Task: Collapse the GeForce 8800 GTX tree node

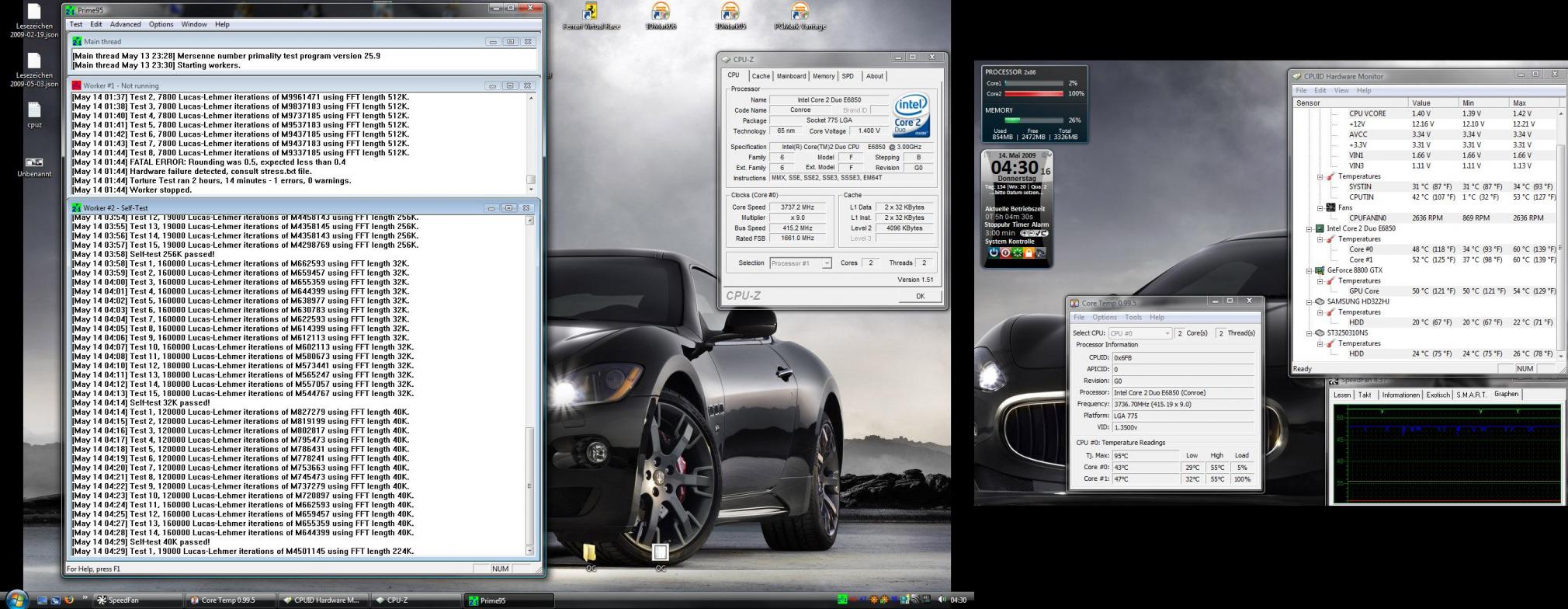Action: pos(1309,270)
